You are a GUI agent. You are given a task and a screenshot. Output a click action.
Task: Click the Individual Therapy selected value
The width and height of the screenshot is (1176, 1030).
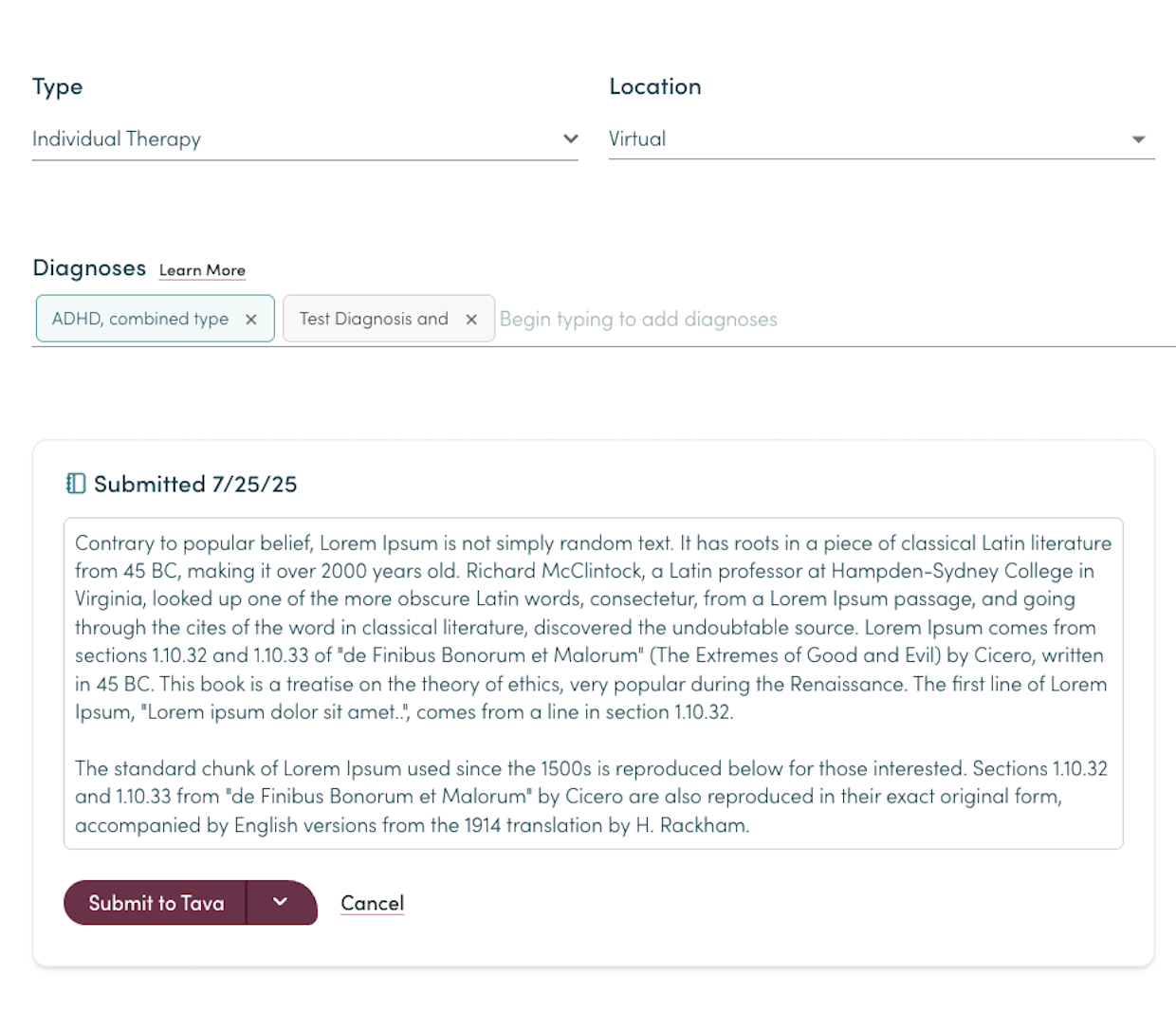117,138
